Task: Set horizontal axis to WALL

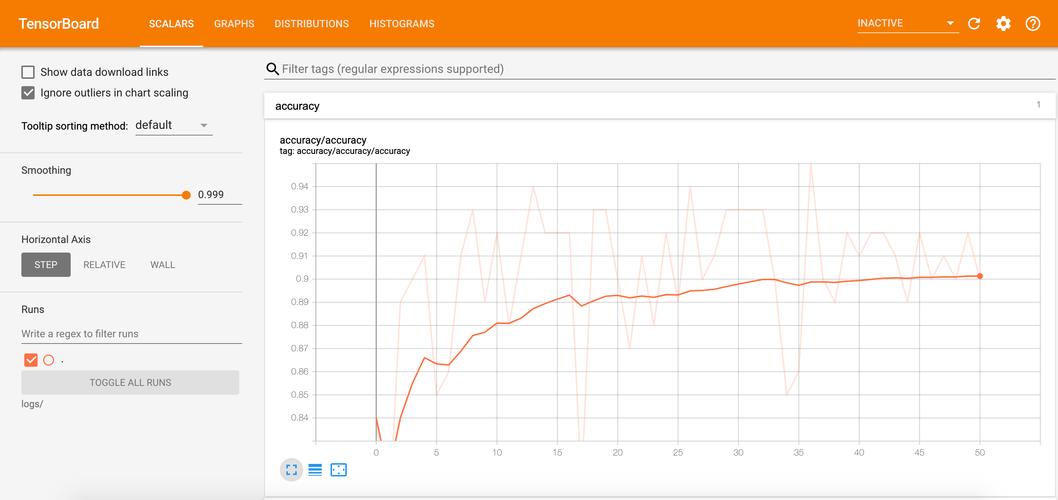Action: pyautogui.click(x=163, y=265)
